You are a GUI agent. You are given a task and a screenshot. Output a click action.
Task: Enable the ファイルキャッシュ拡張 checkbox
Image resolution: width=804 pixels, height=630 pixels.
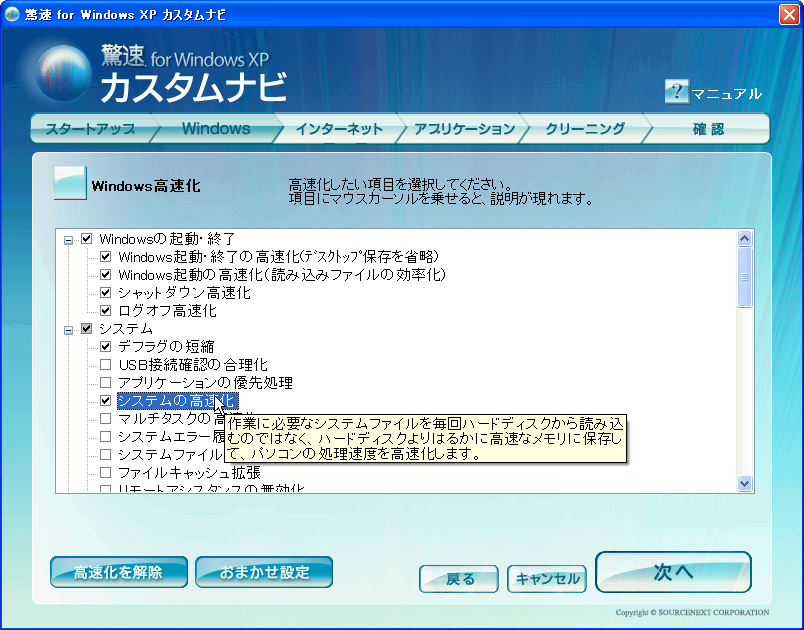point(106,472)
